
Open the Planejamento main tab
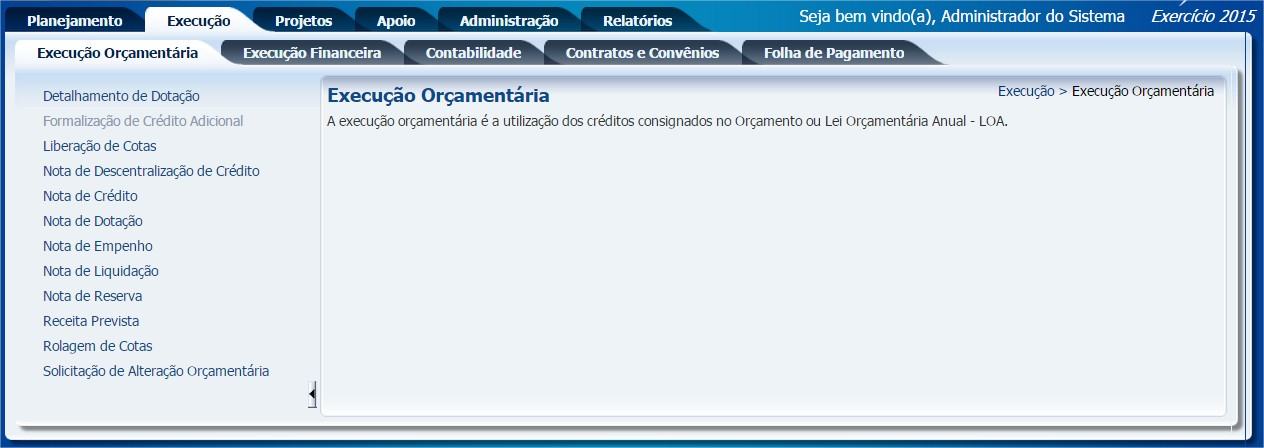point(74,21)
